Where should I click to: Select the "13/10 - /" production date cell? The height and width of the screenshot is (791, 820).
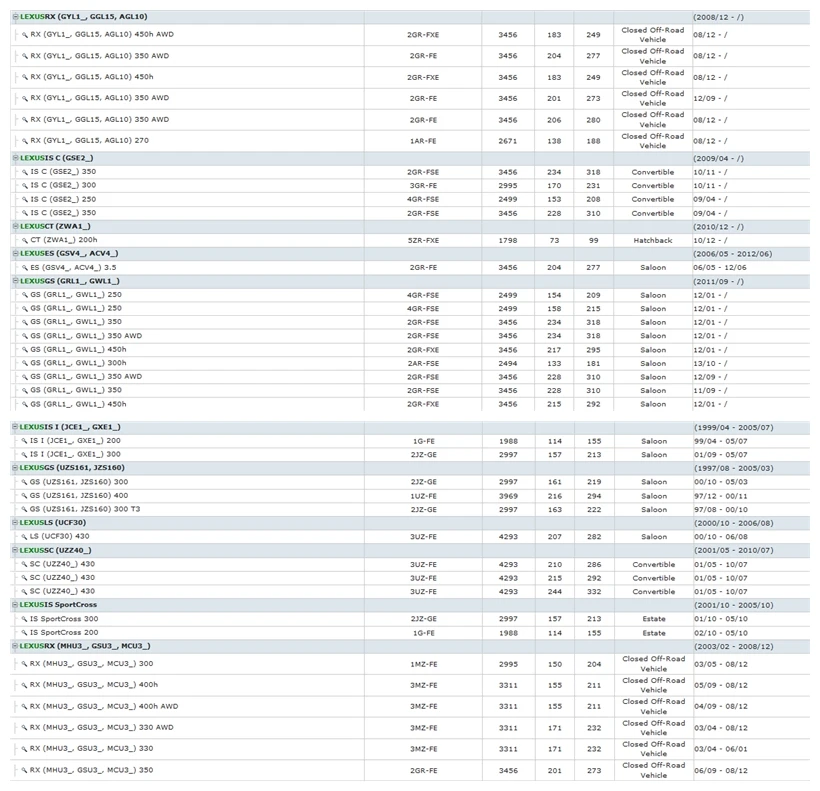pos(710,363)
